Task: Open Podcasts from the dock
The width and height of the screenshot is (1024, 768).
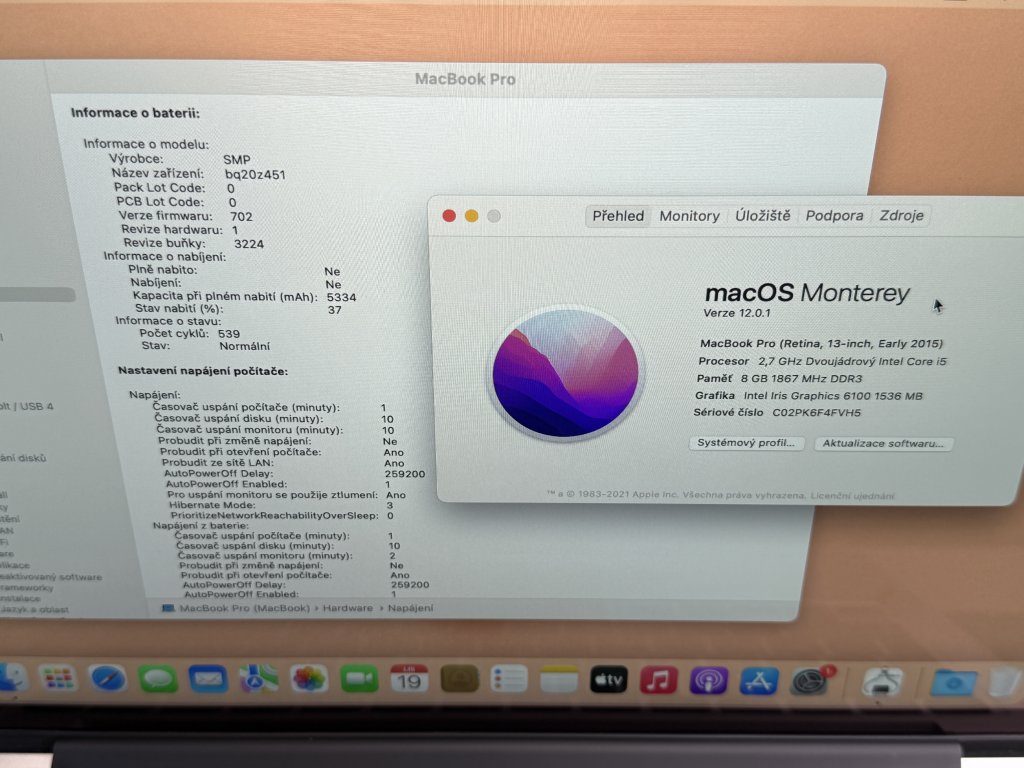Action: coord(709,681)
